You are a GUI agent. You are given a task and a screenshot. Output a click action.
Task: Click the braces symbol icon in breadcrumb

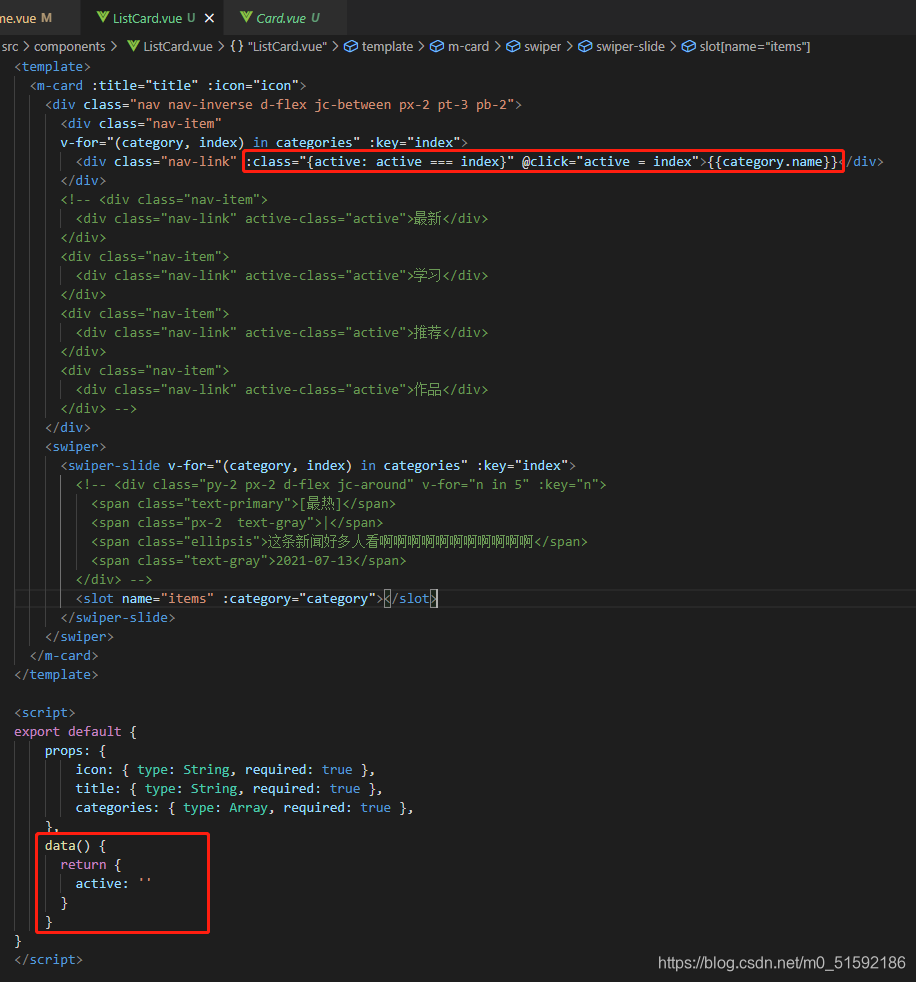coord(237,46)
